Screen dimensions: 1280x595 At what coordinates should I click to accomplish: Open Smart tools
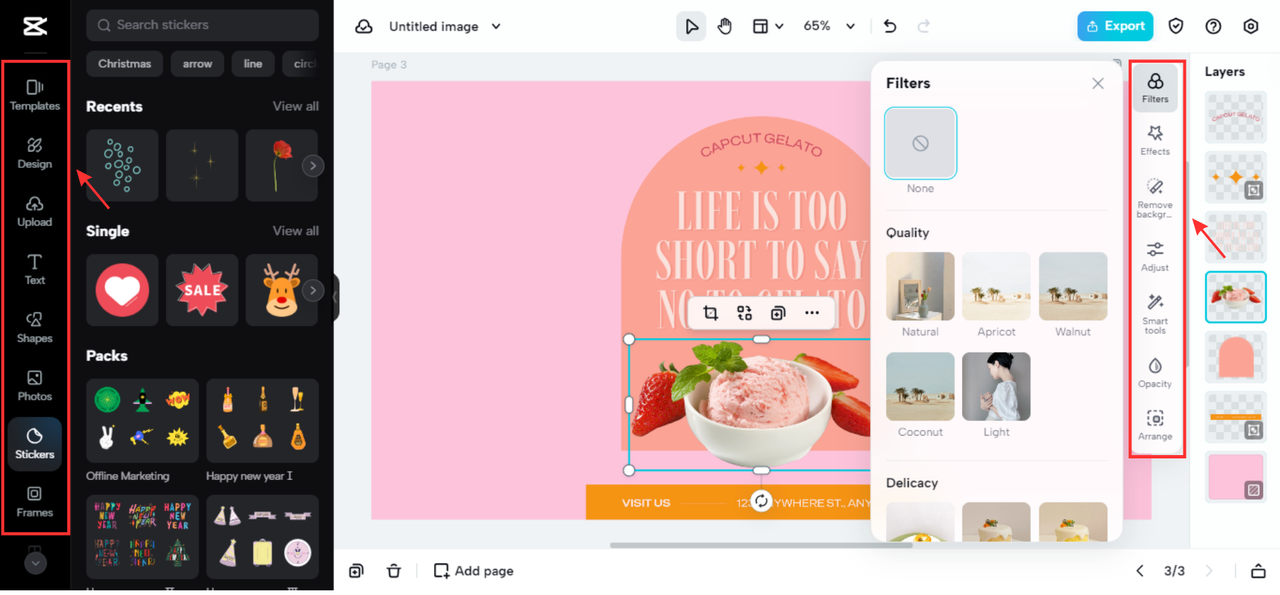1155,314
